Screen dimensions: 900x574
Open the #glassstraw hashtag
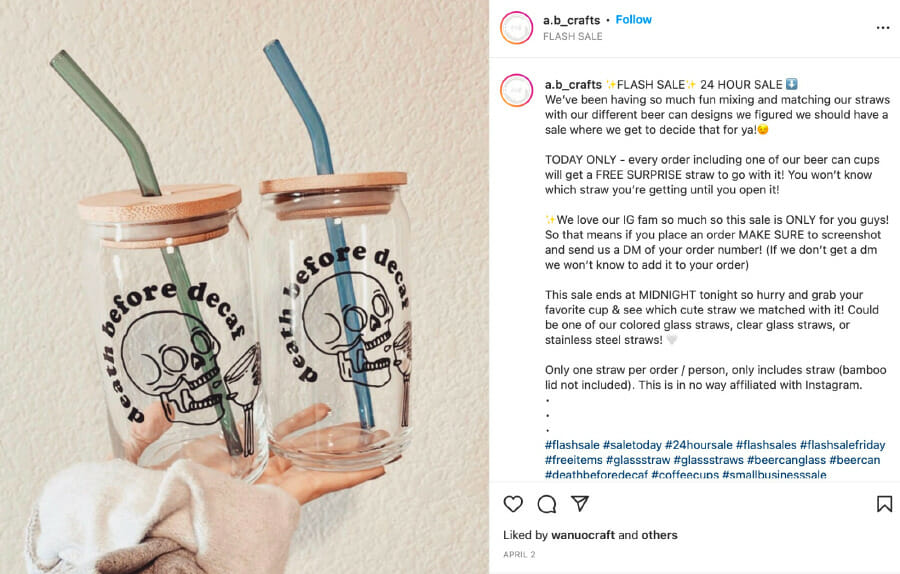(x=638, y=460)
